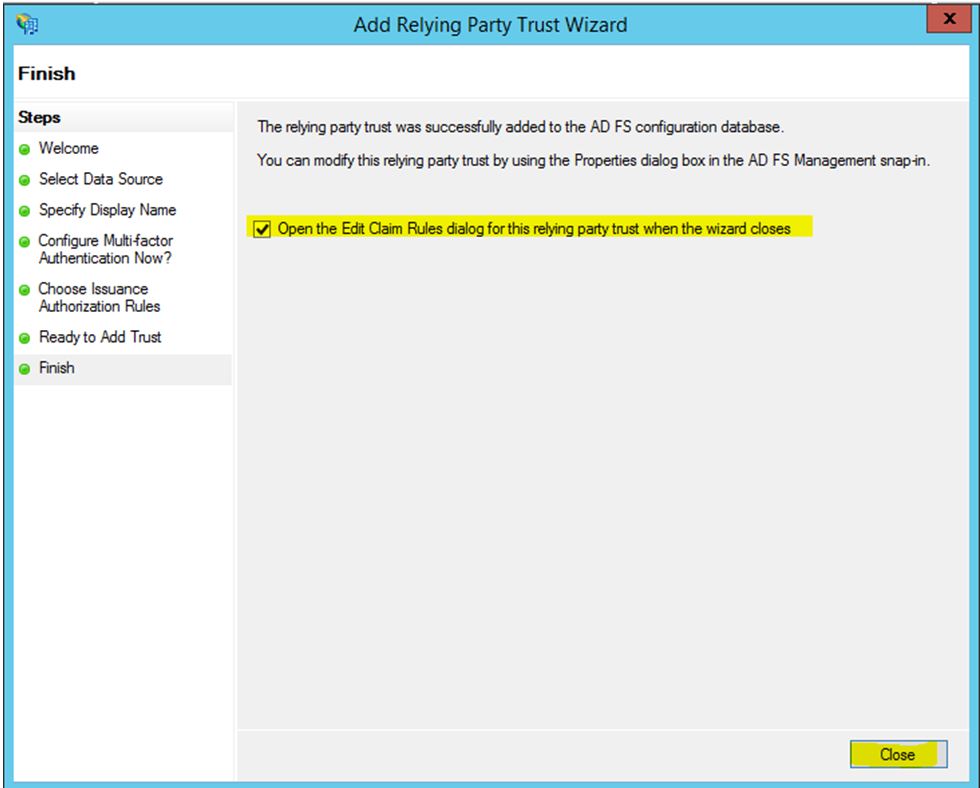Viewport: 980px width, 788px height.
Task: Go to Configure Multi-factor Authentication Now? step
Action: pyautogui.click(x=105, y=249)
